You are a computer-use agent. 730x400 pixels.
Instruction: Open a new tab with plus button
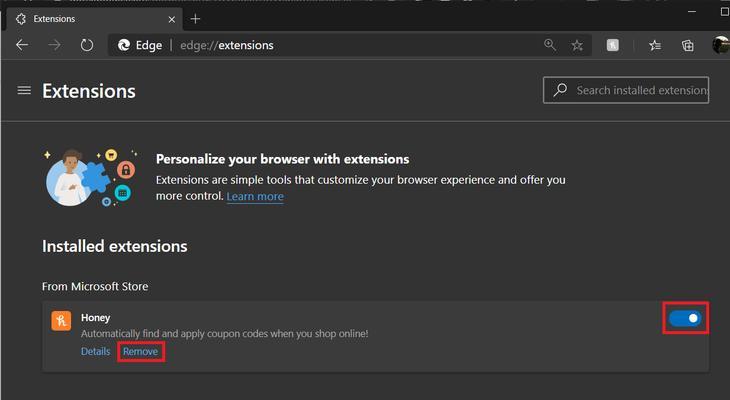pyautogui.click(x=196, y=19)
